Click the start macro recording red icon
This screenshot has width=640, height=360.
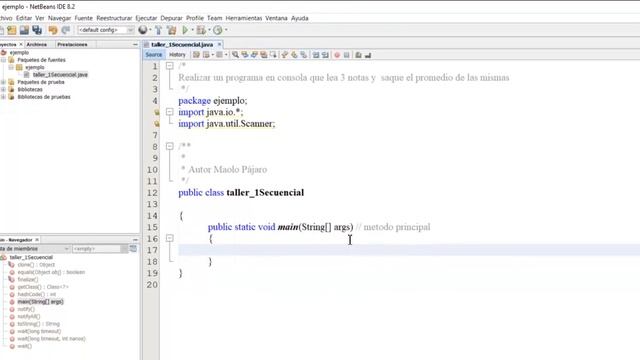coord(337,55)
